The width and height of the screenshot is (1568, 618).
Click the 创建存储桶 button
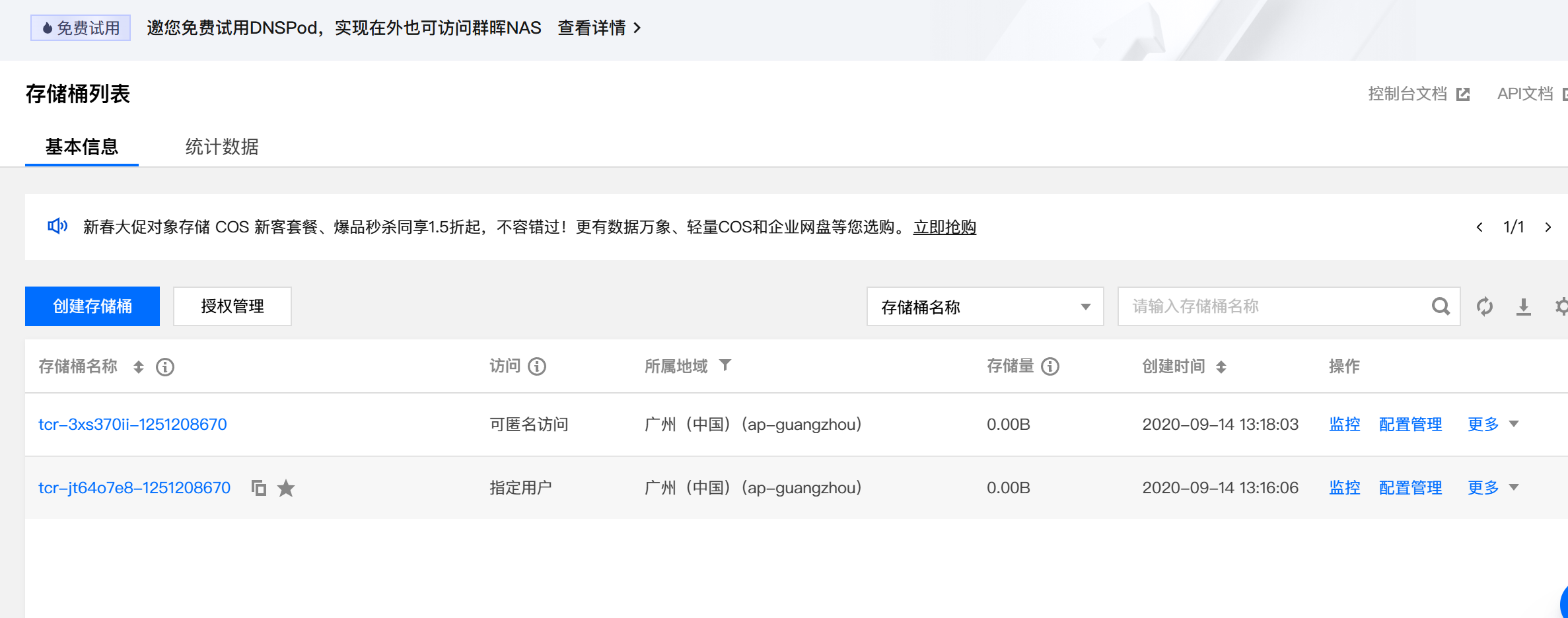92,306
